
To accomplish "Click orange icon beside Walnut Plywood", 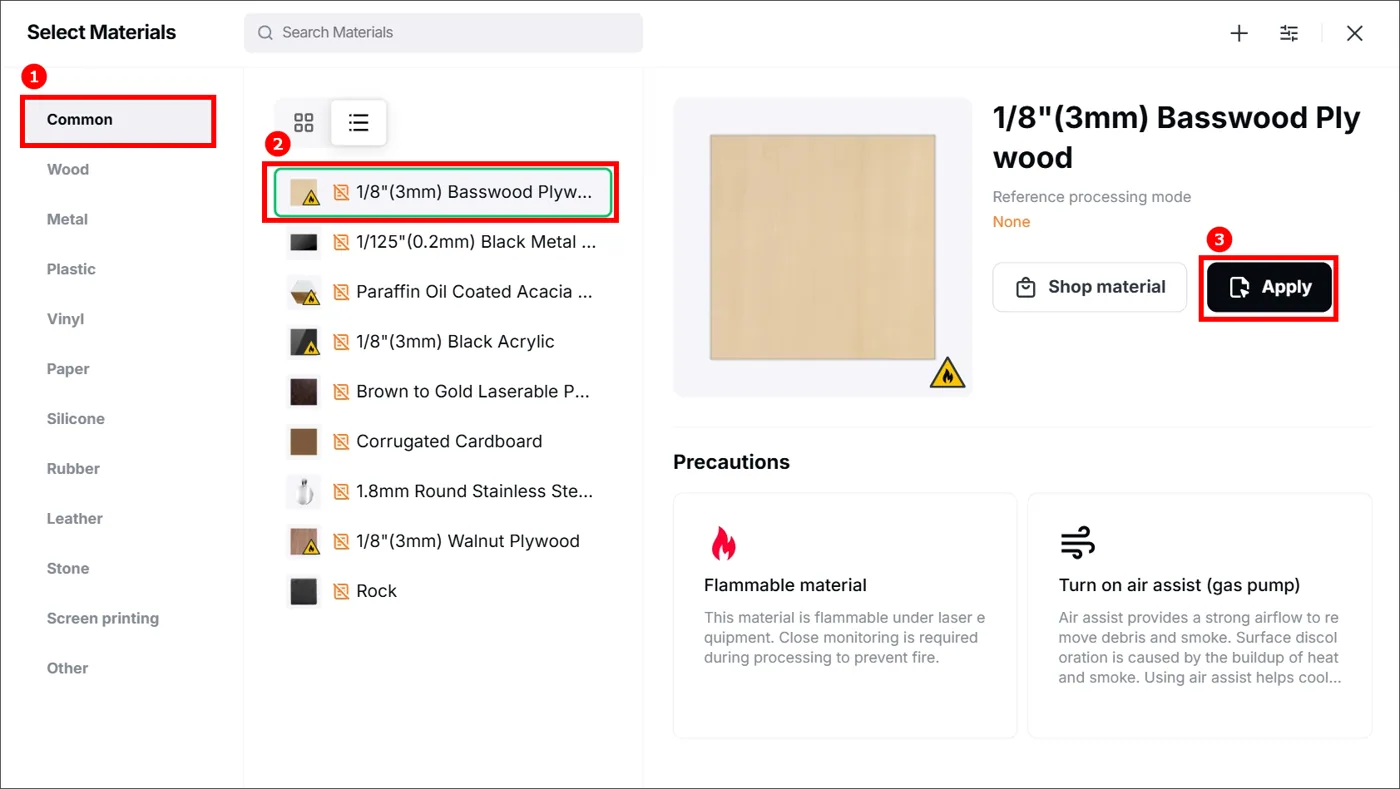I will click(341, 542).
